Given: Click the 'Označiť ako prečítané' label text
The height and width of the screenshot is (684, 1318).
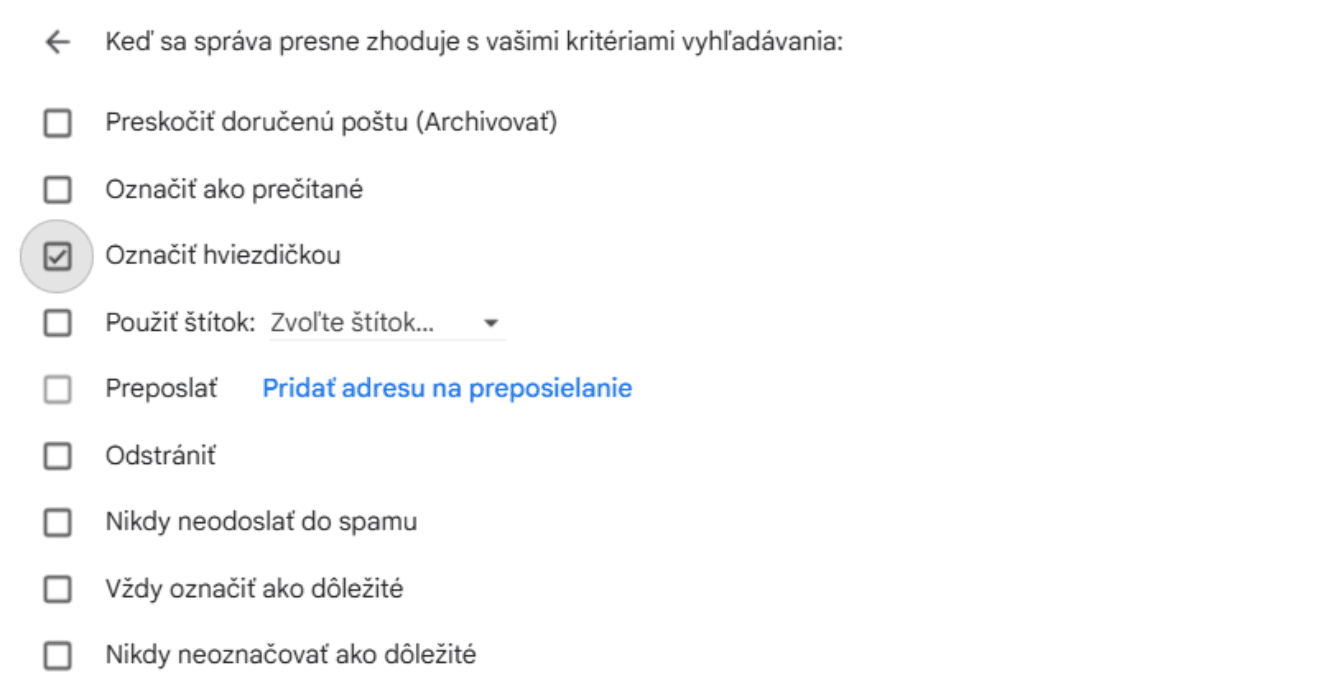Looking at the screenshot, I should pyautogui.click(x=234, y=189).
